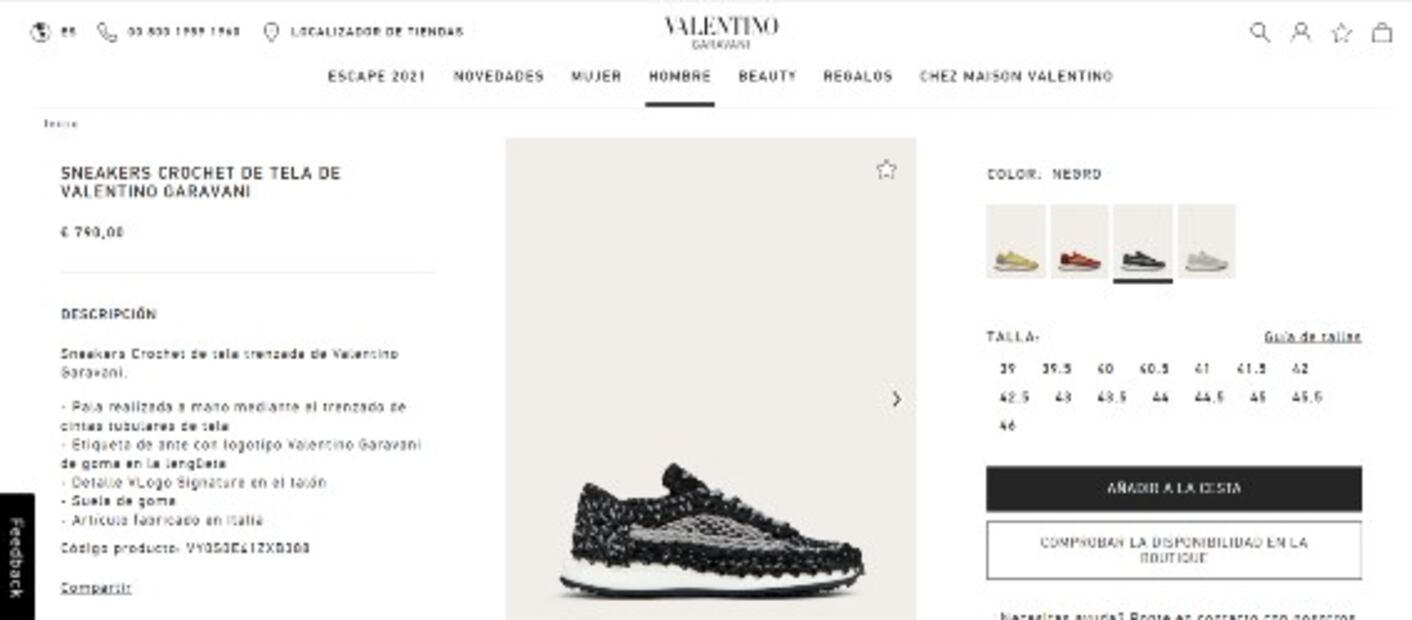
Task: Select size 42
Action: (x=1300, y=369)
